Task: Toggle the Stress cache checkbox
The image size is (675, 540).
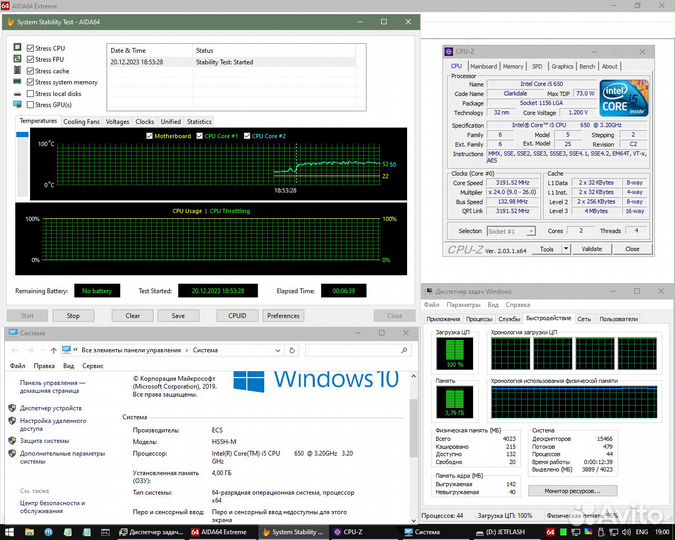Action: 30,71
